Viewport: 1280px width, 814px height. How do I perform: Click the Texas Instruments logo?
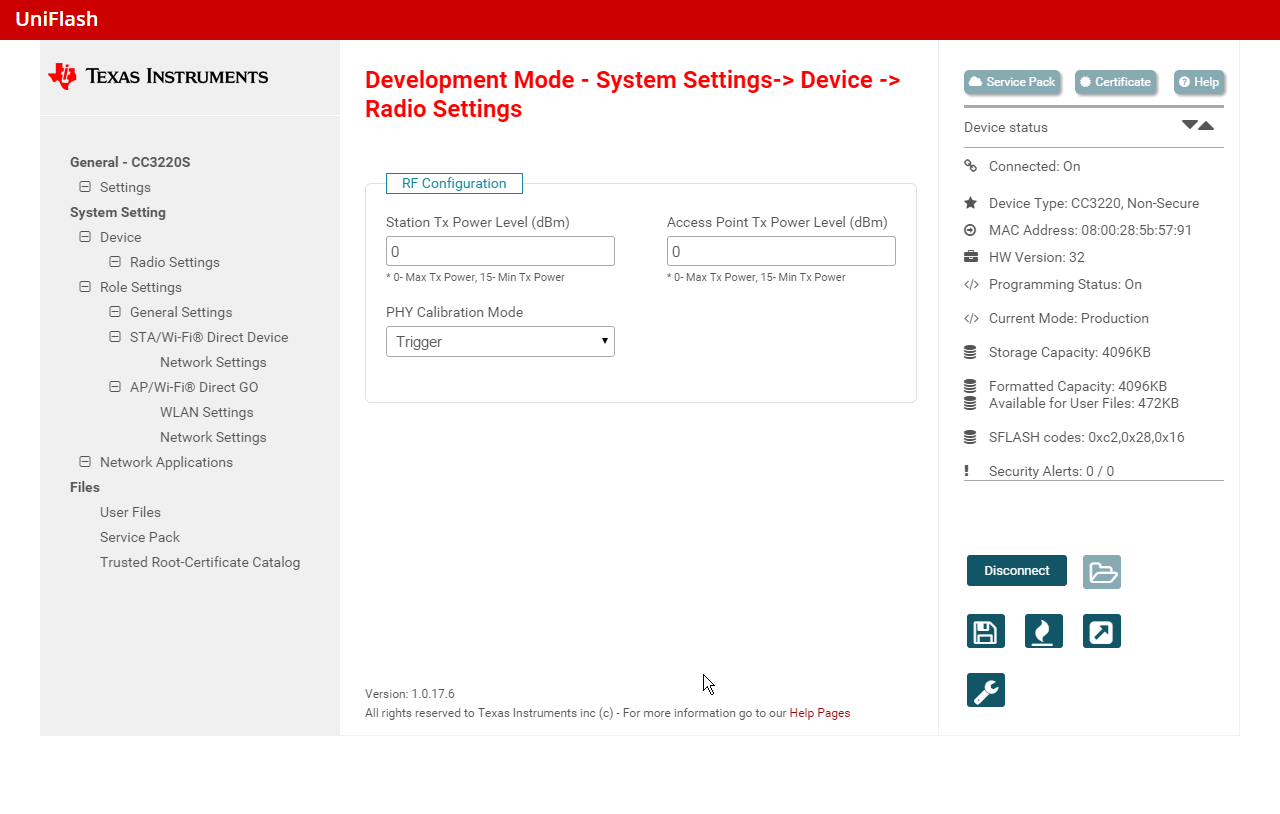pyautogui.click(x=159, y=76)
